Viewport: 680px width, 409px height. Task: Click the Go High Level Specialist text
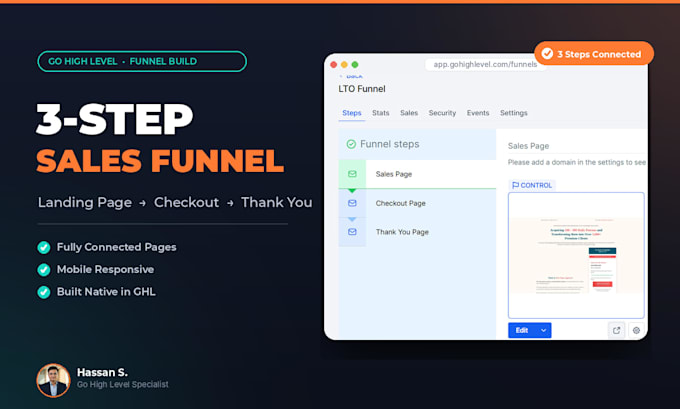click(122, 384)
